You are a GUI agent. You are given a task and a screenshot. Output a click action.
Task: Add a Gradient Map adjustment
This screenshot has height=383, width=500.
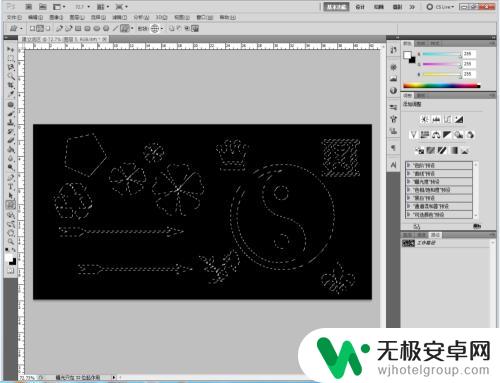(454, 150)
